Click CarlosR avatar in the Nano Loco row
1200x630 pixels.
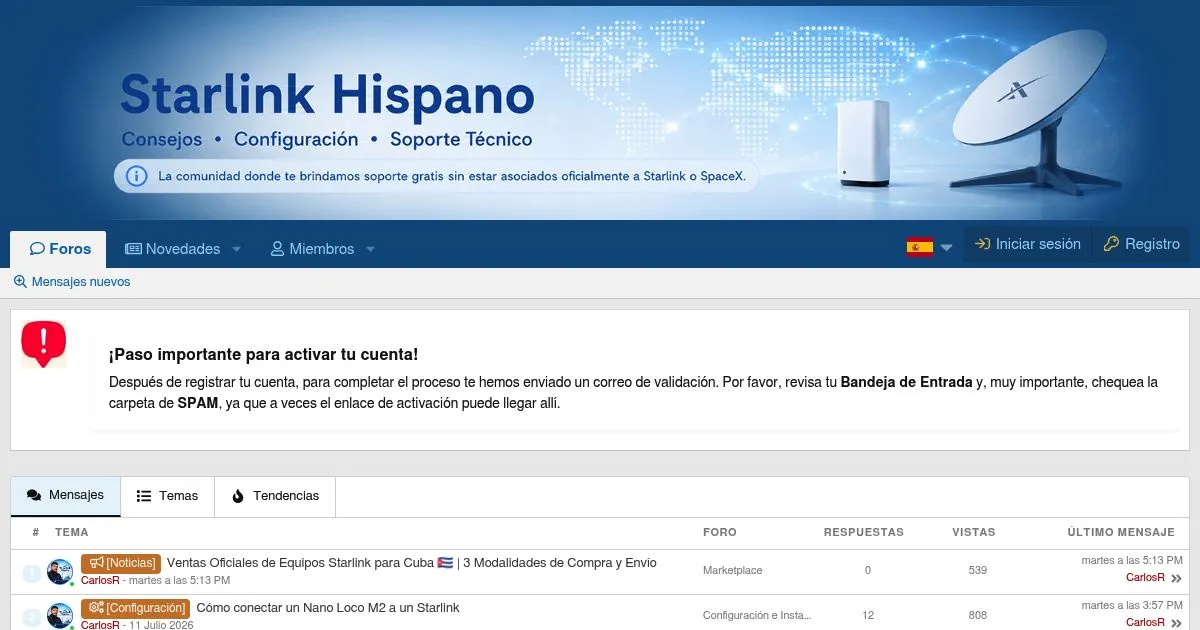click(60, 616)
